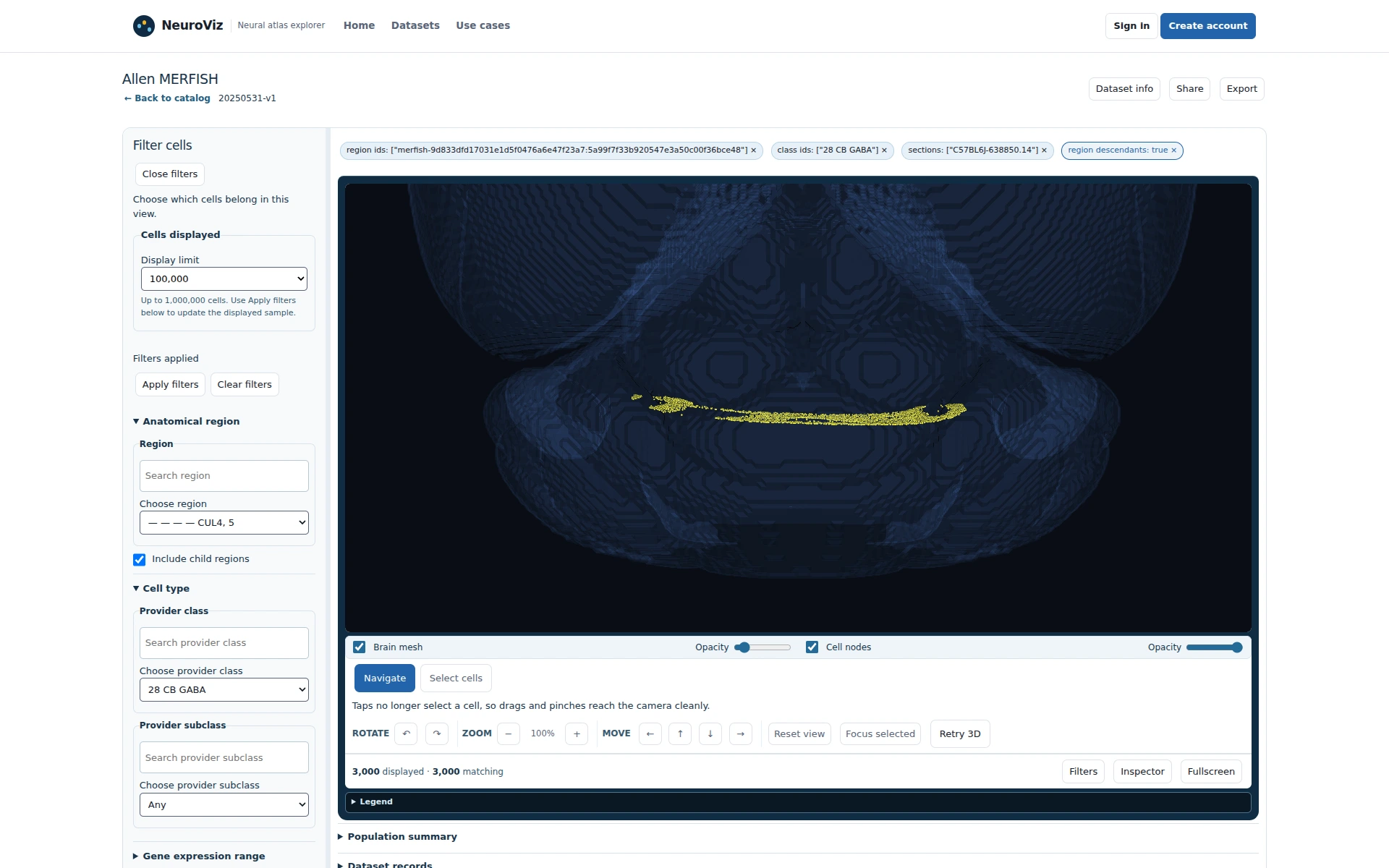Open the Inspector panel
The height and width of the screenshot is (868, 1389).
(x=1142, y=772)
